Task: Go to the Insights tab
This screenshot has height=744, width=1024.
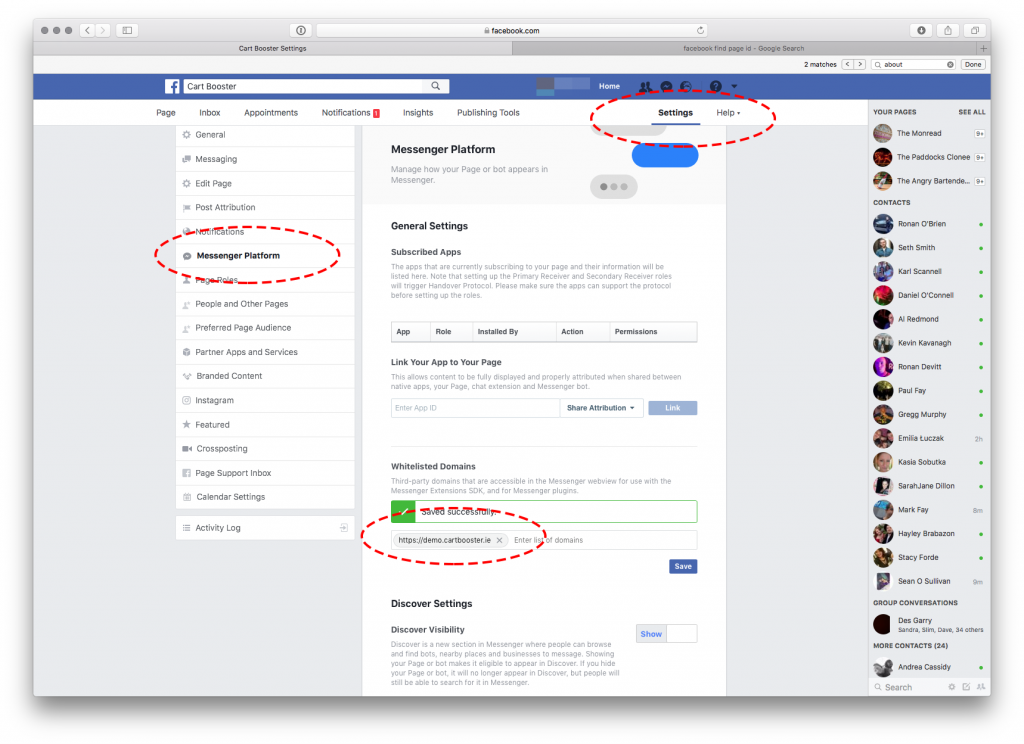Action: pos(418,113)
